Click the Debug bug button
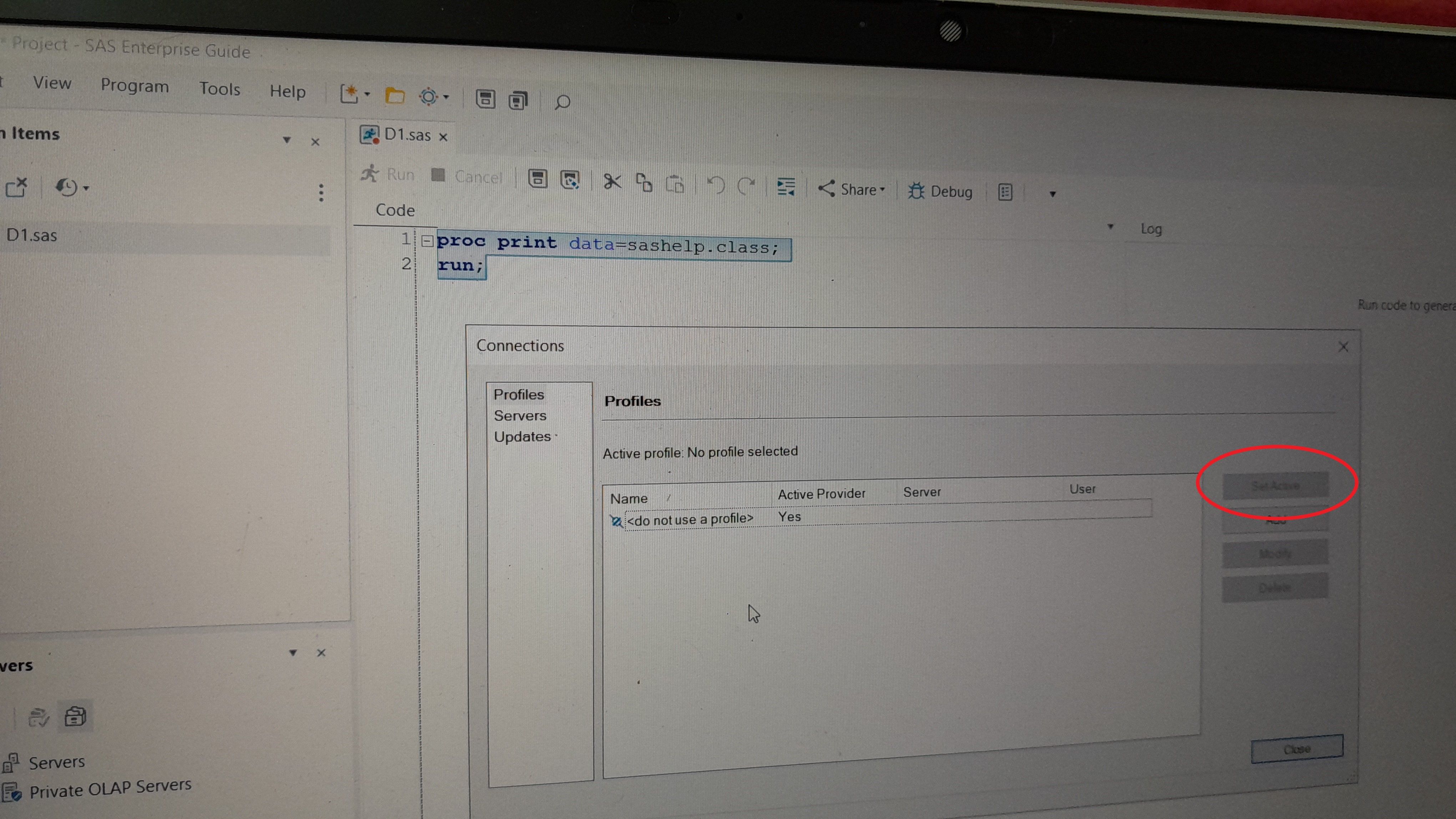 (941, 192)
